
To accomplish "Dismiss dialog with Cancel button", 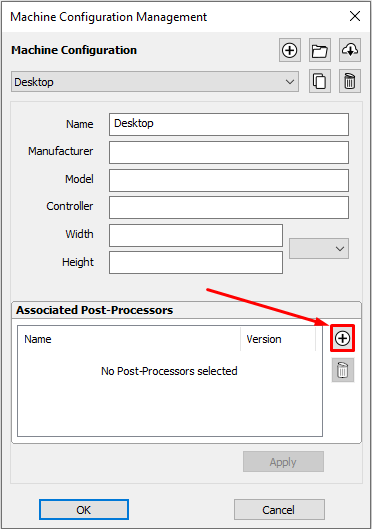I will coord(279,509).
